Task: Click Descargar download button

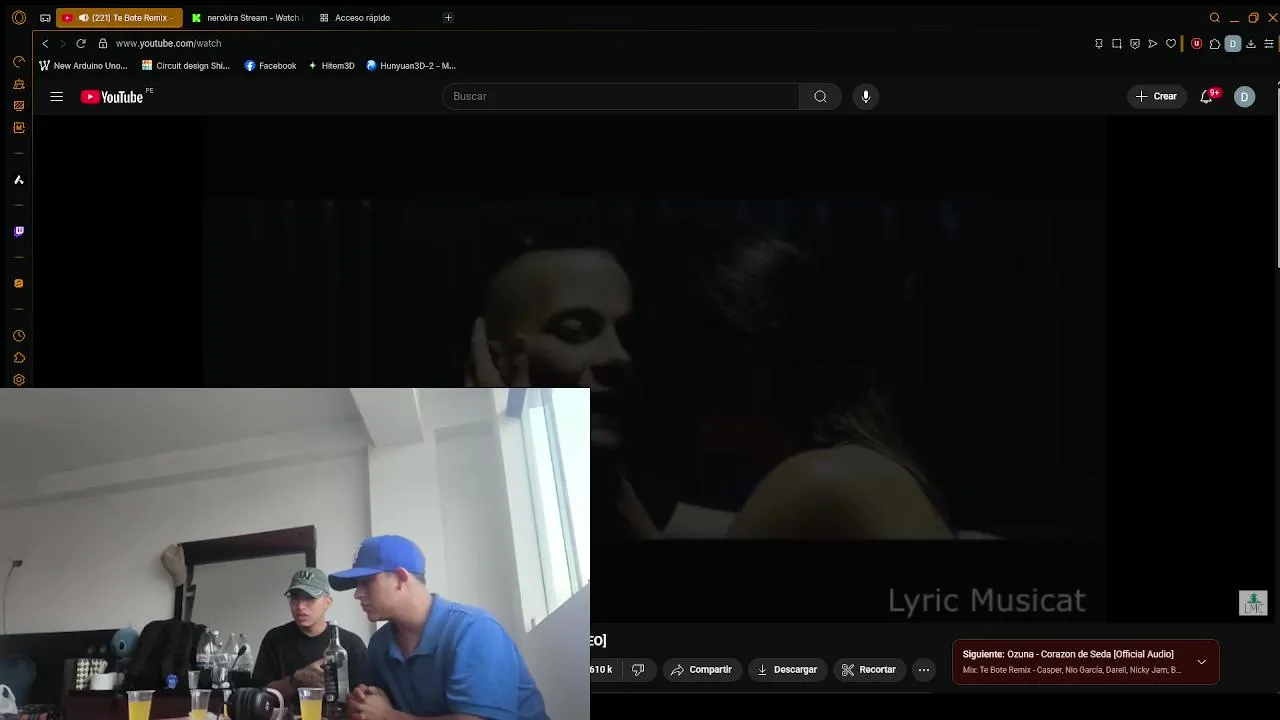Action: (x=787, y=670)
